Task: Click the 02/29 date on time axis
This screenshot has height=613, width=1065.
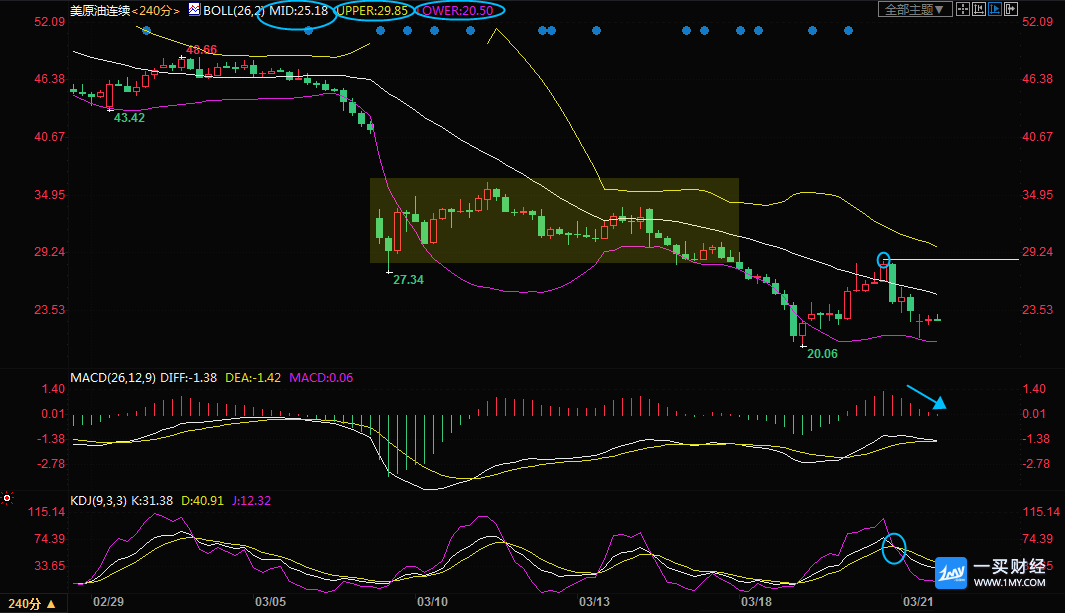Action: [x=108, y=601]
